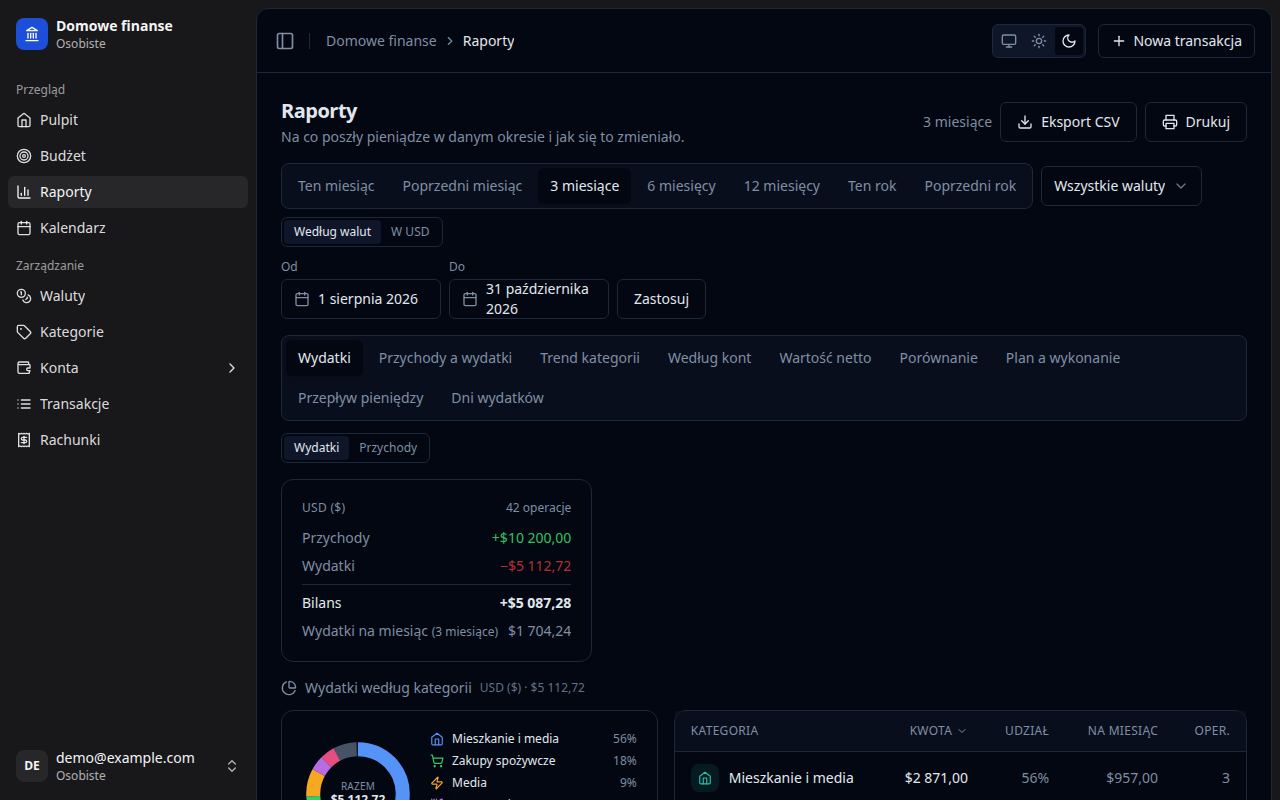Select the Poprzedni rok period
Image resolution: width=1280 pixels, height=800 pixels.
tap(970, 186)
